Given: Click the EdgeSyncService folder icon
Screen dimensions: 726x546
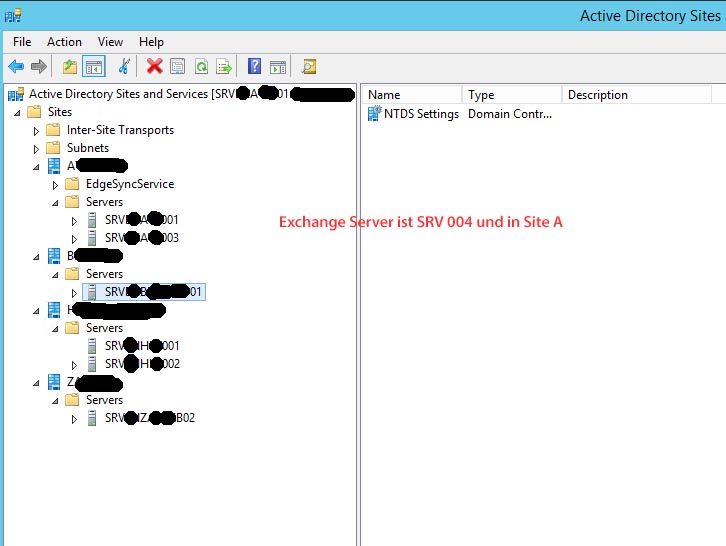Looking at the screenshot, I should pos(72,184).
